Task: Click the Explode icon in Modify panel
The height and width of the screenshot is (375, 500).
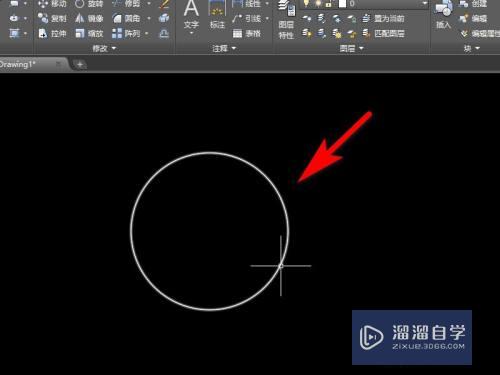Action: 164,18
